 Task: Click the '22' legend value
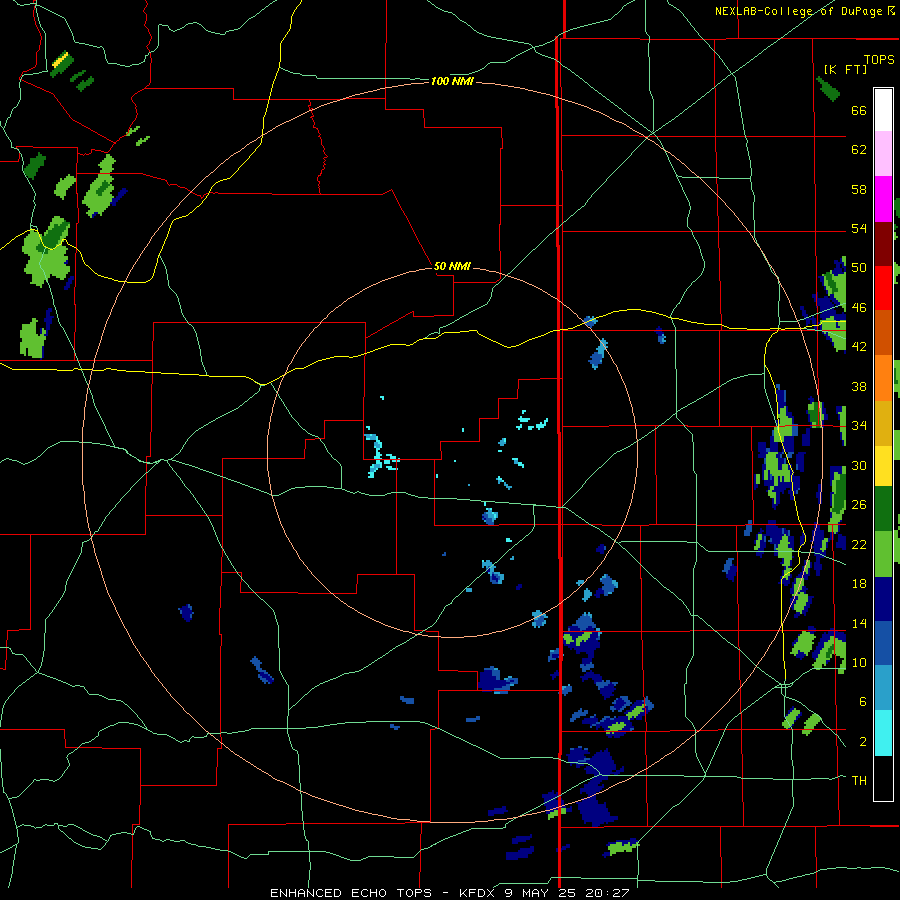[859, 544]
